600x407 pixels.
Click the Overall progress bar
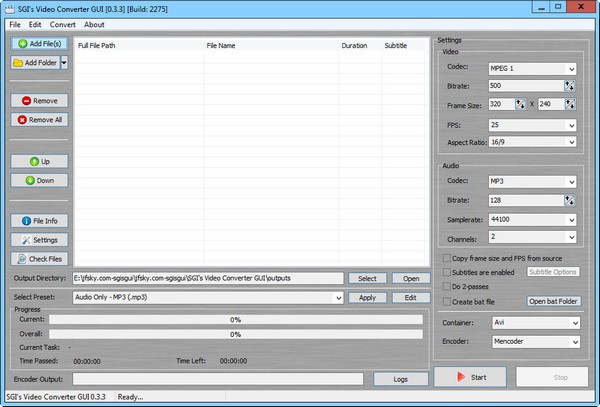coord(236,334)
